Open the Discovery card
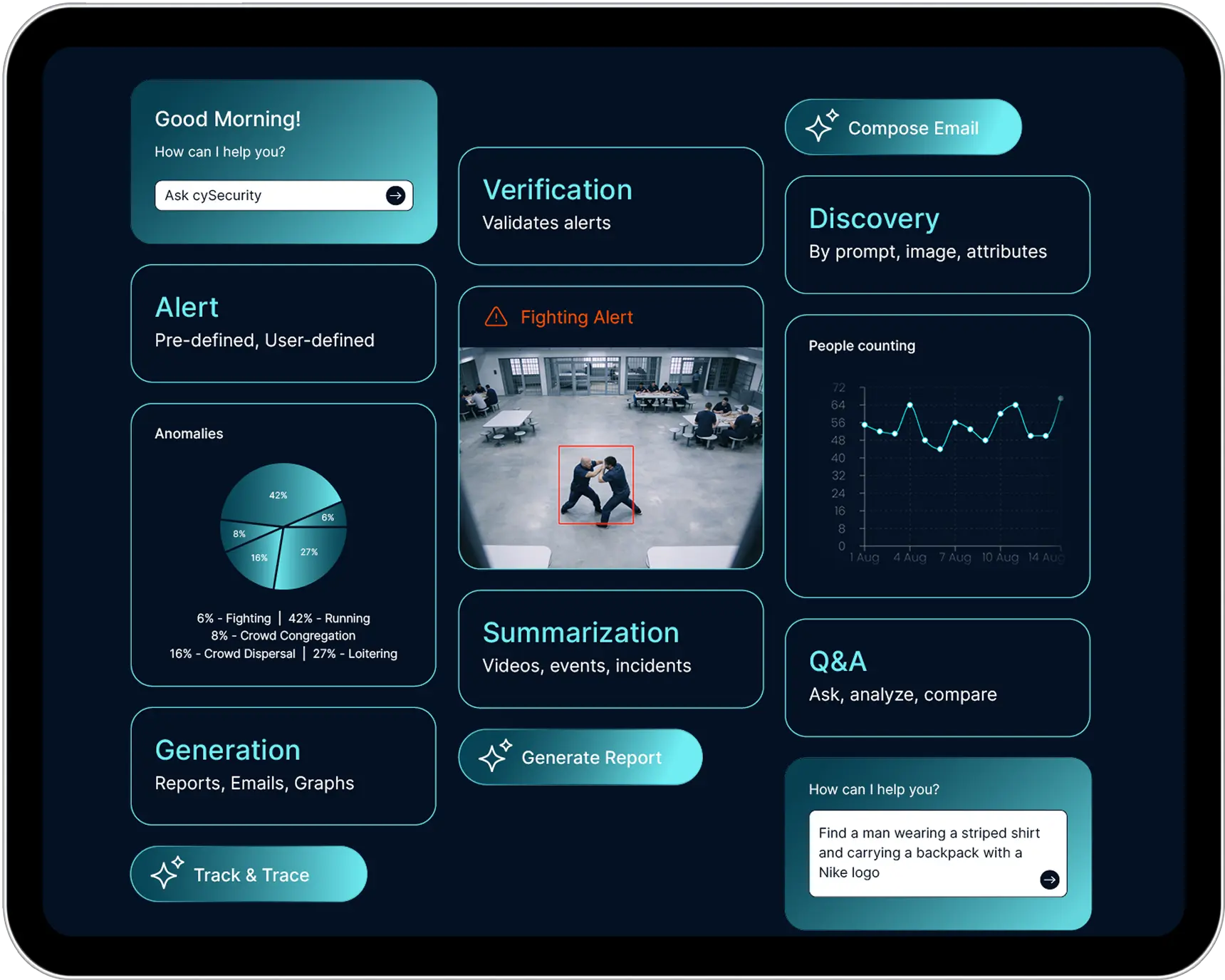Viewport: 1225px width, 980px height. tap(937, 234)
